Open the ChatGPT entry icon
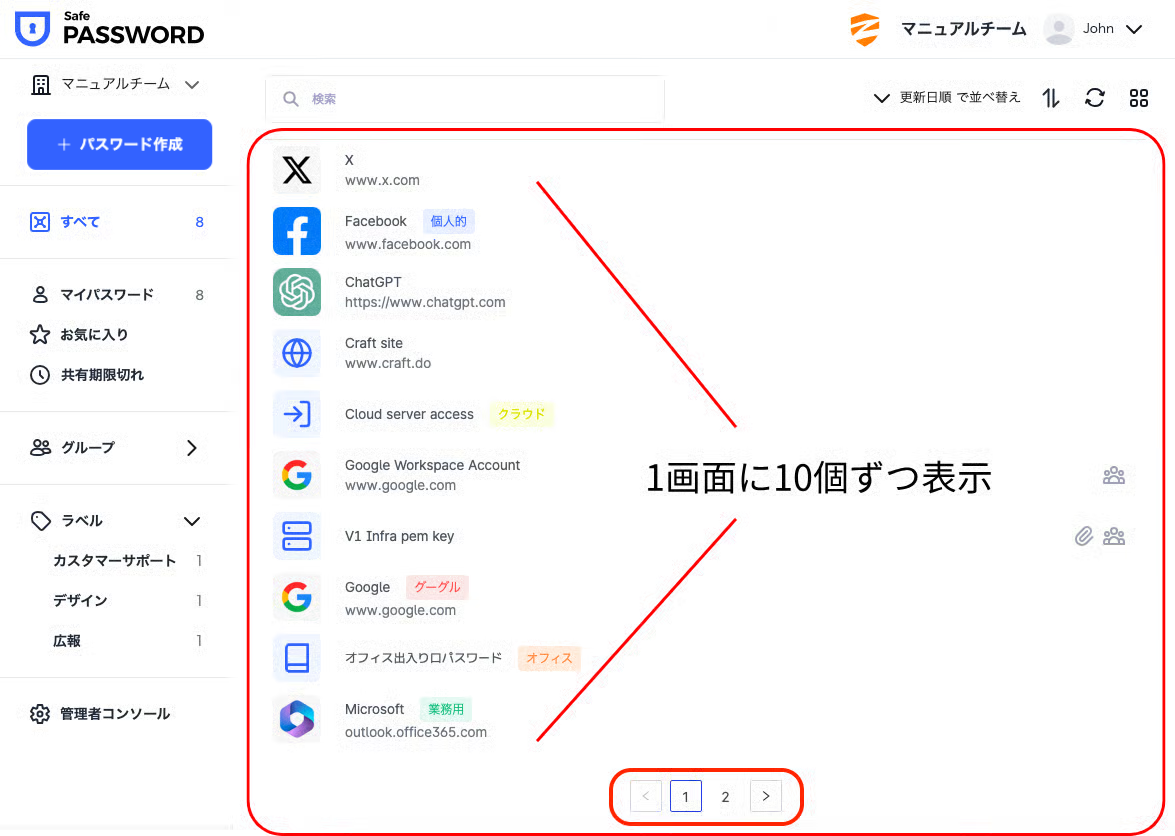This screenshot has width=1175, height=836. click(x=297, y=292)
